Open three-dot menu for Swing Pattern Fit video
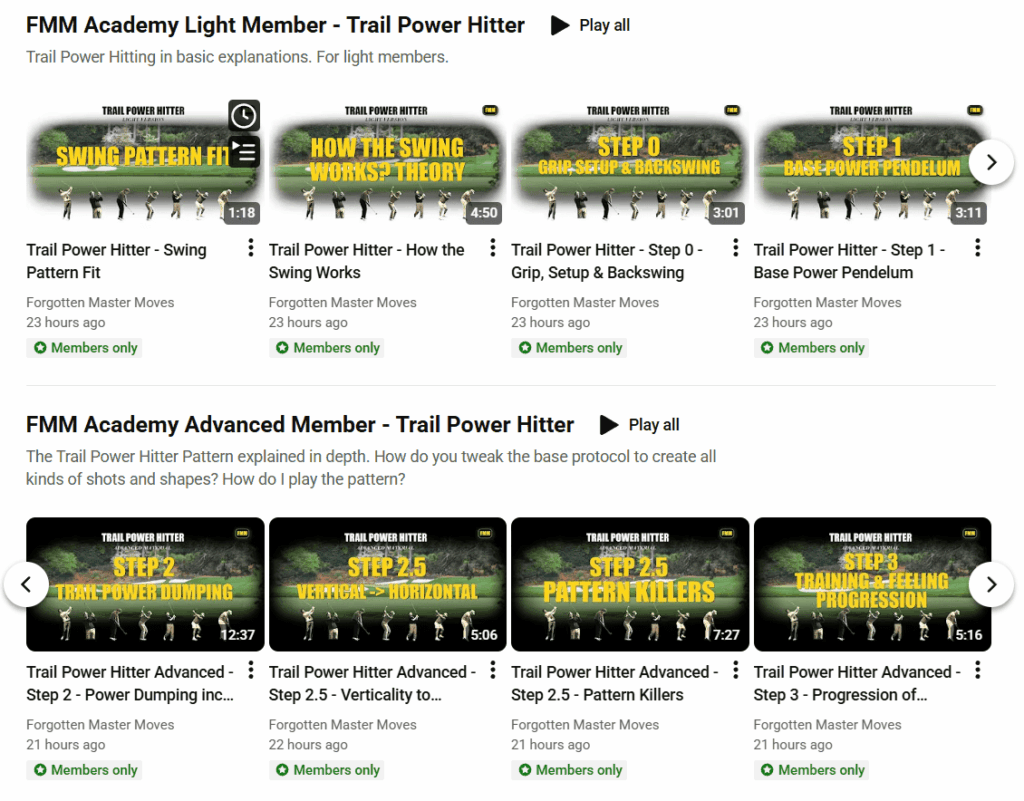The image size is (1024, 801). (251, 248)
